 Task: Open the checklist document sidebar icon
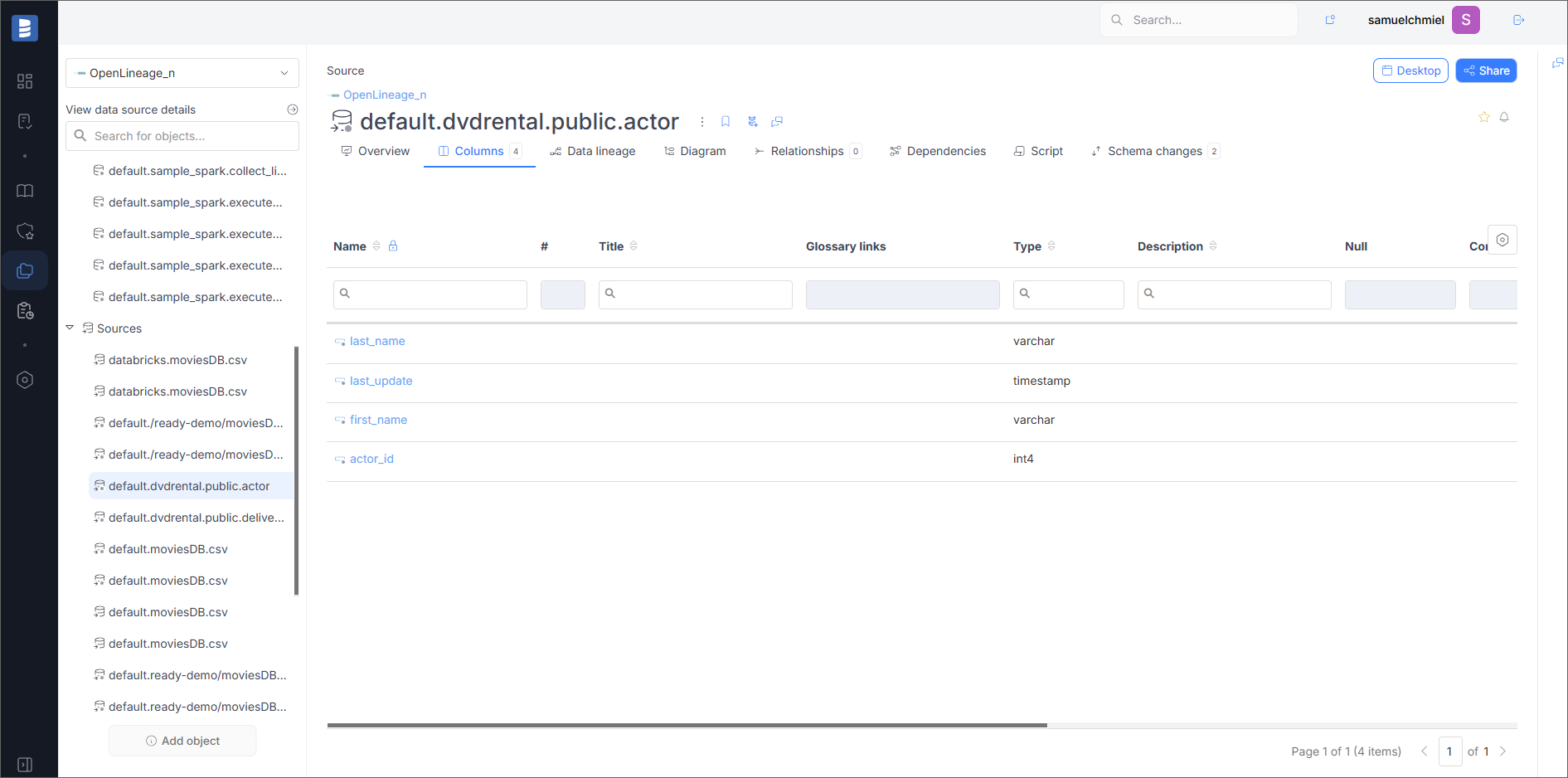tap(25, 122)
